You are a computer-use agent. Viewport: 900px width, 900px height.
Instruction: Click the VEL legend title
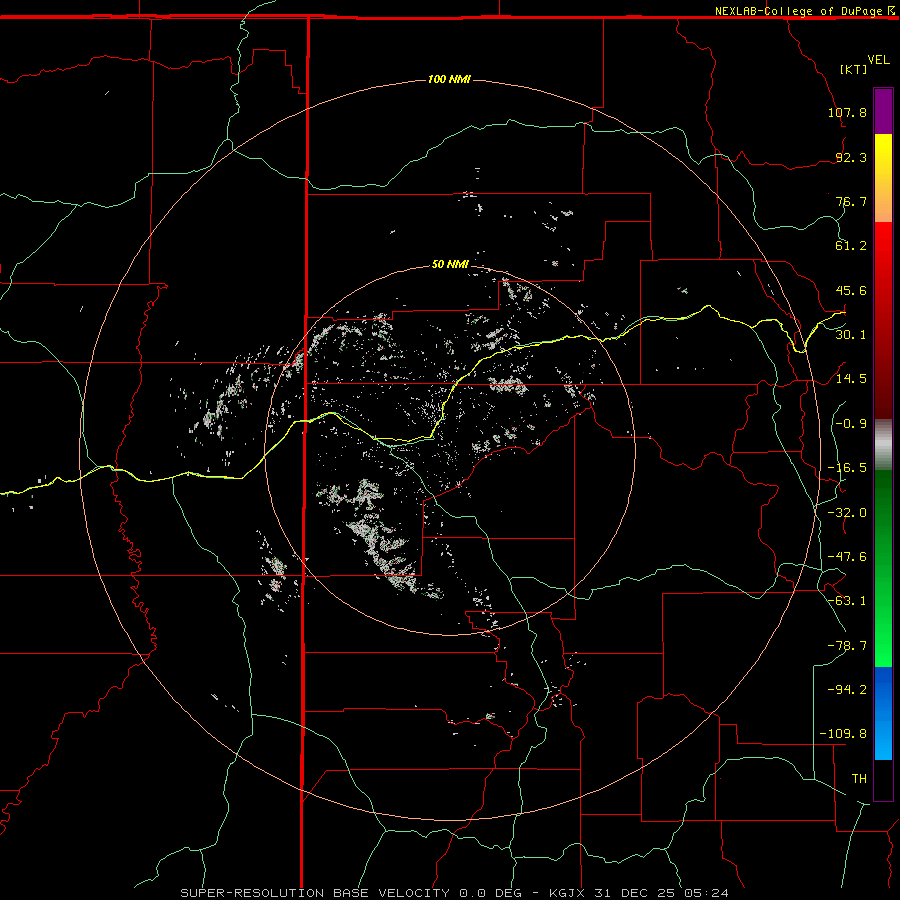pyautogui.click(x=878, y=60)
